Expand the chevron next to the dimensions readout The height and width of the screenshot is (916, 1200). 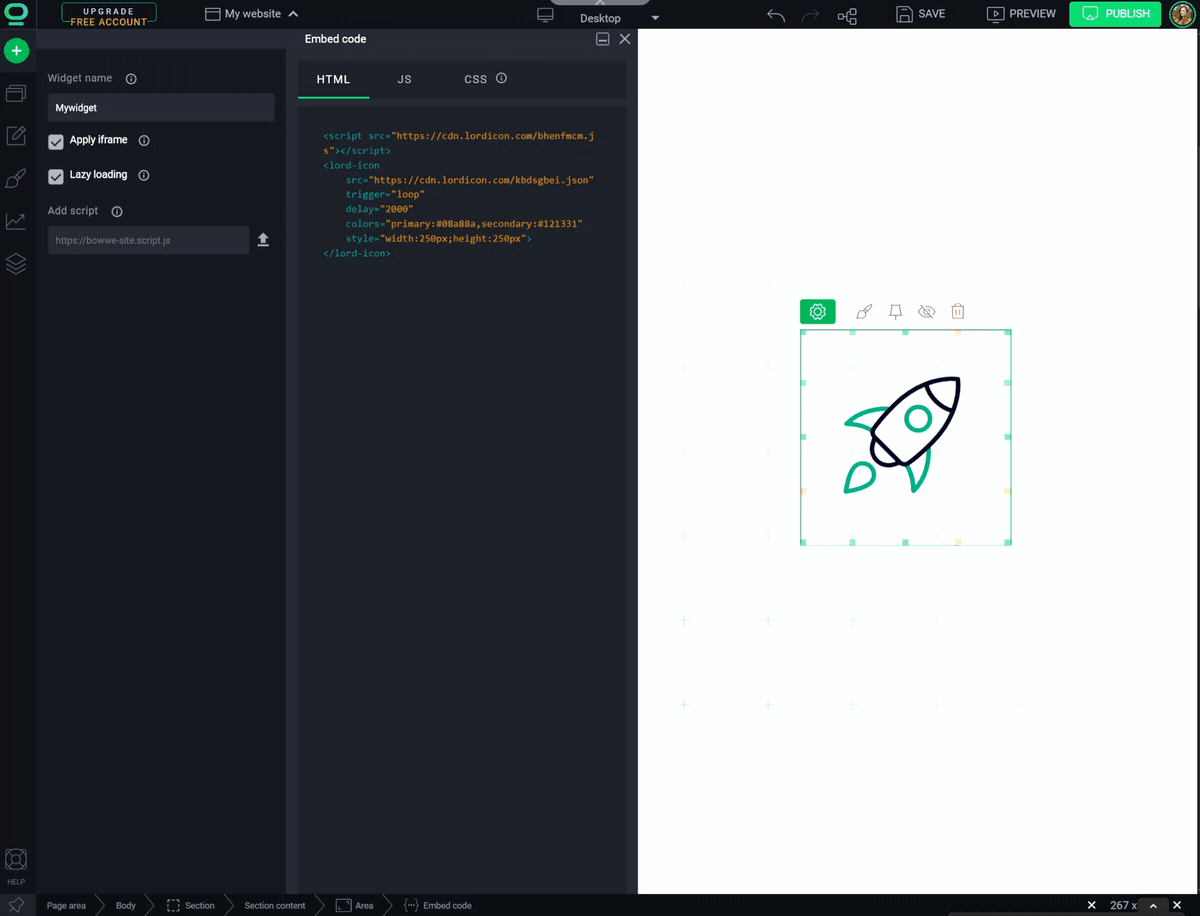click(1153, 905)
